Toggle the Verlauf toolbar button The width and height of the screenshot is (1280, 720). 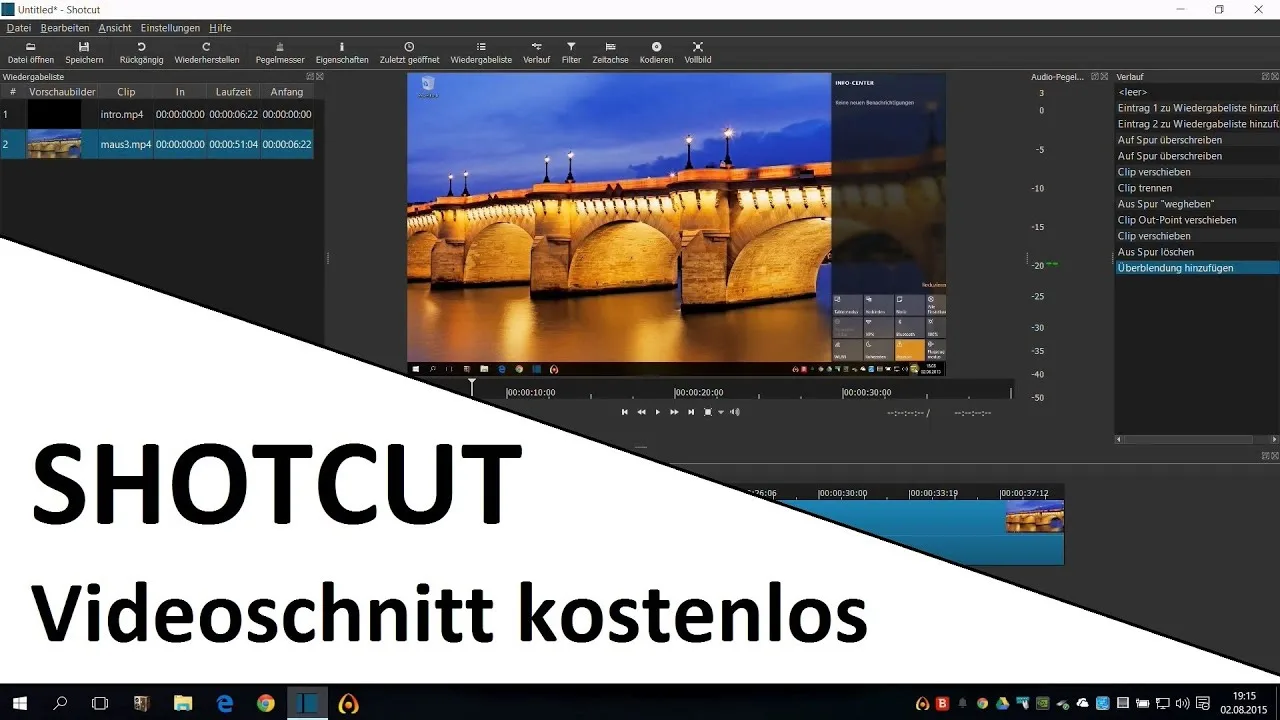pyautogui.click(x=536, y=52)
